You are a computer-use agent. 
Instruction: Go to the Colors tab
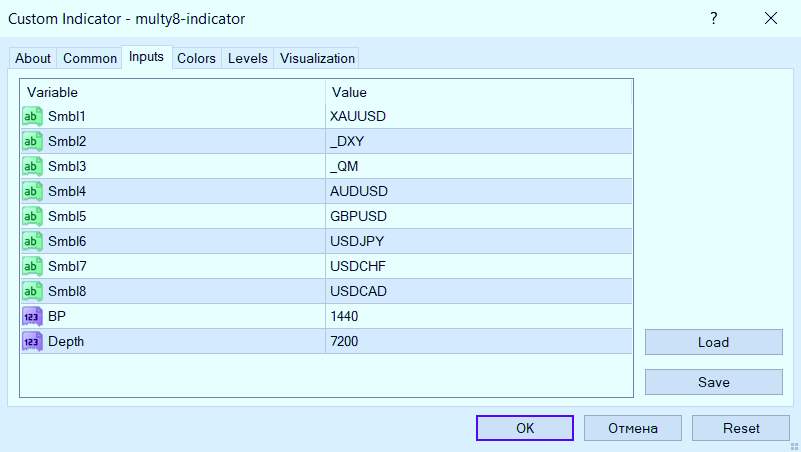(196, 59)
